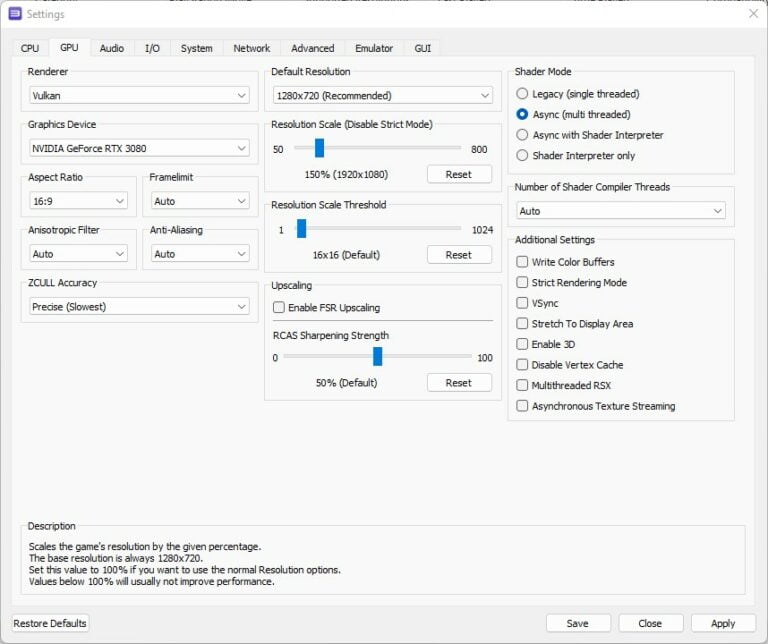Switch to the CPU tab
768x644 pixels.
pos(30,48)
